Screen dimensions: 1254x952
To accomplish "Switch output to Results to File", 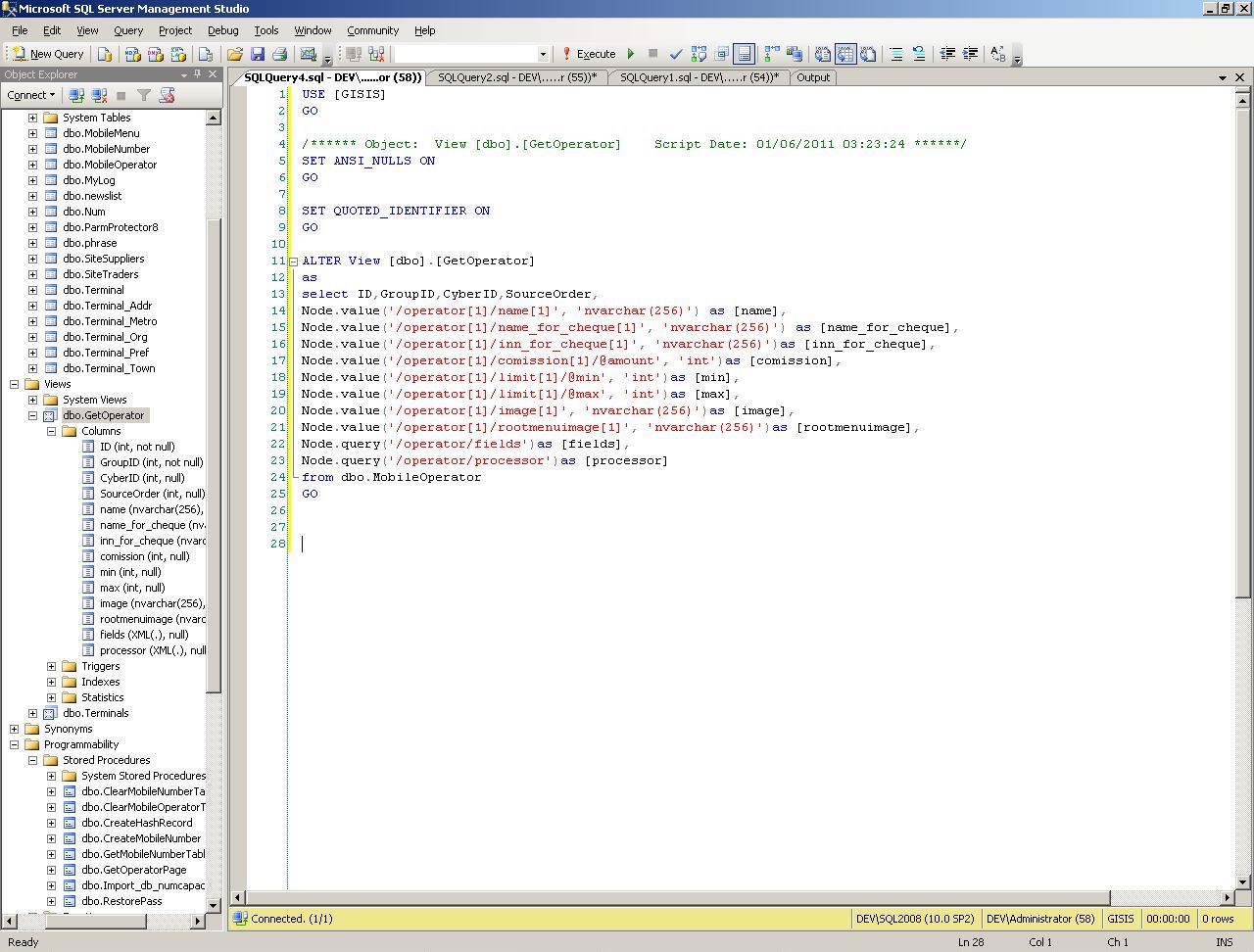I will coord(868,54).
